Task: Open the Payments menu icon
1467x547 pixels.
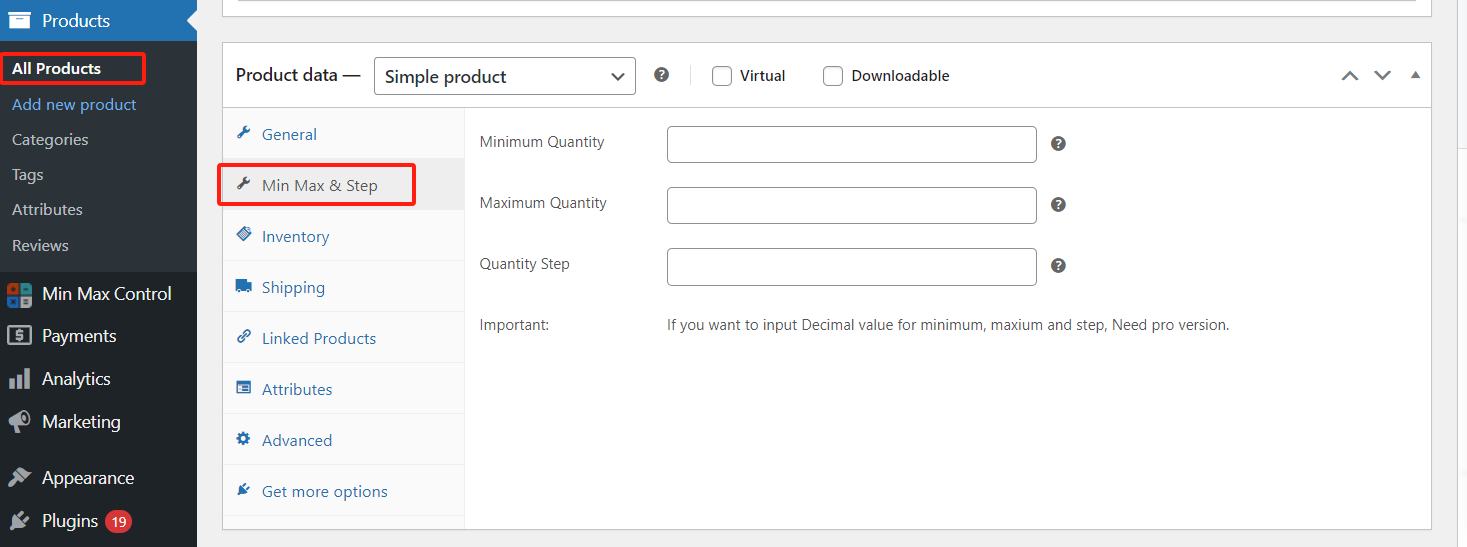Action: [x=19, y=336]
